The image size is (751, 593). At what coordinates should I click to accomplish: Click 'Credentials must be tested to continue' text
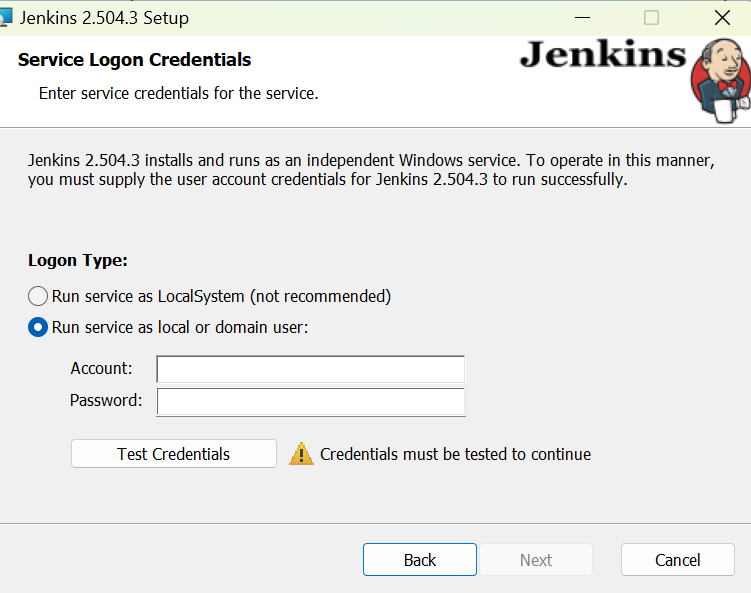coord(455,454)
